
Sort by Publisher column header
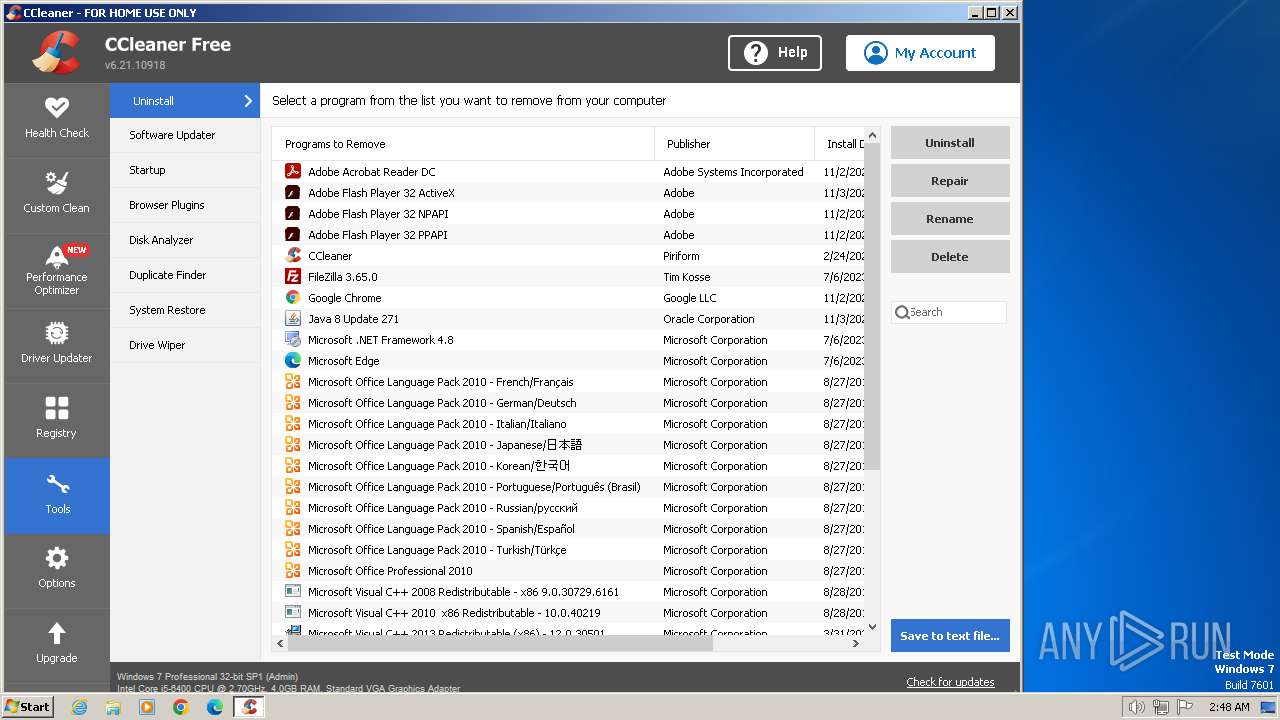tap(734, 144)
